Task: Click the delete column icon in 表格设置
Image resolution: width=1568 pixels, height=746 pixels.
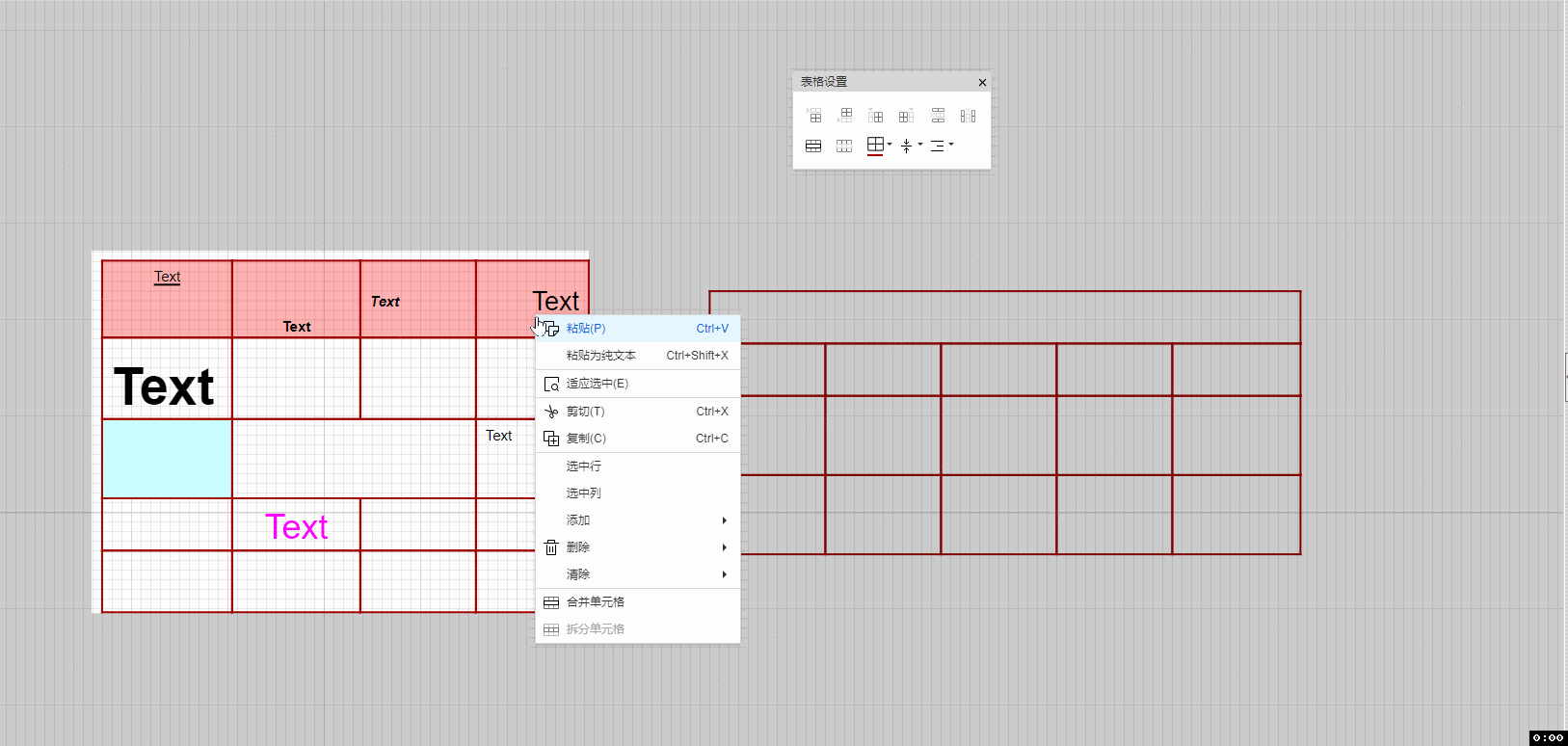Action: (969, 116)
